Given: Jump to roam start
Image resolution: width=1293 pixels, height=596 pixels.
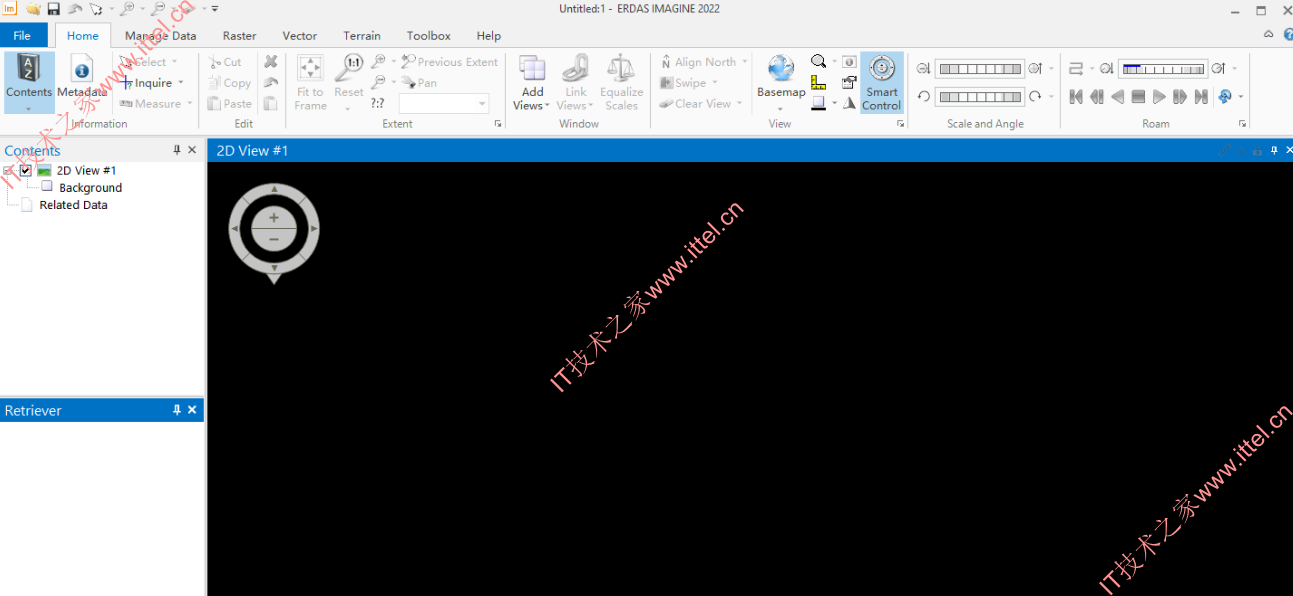Looking at the screenshot, I should [x=1076, y=97].
